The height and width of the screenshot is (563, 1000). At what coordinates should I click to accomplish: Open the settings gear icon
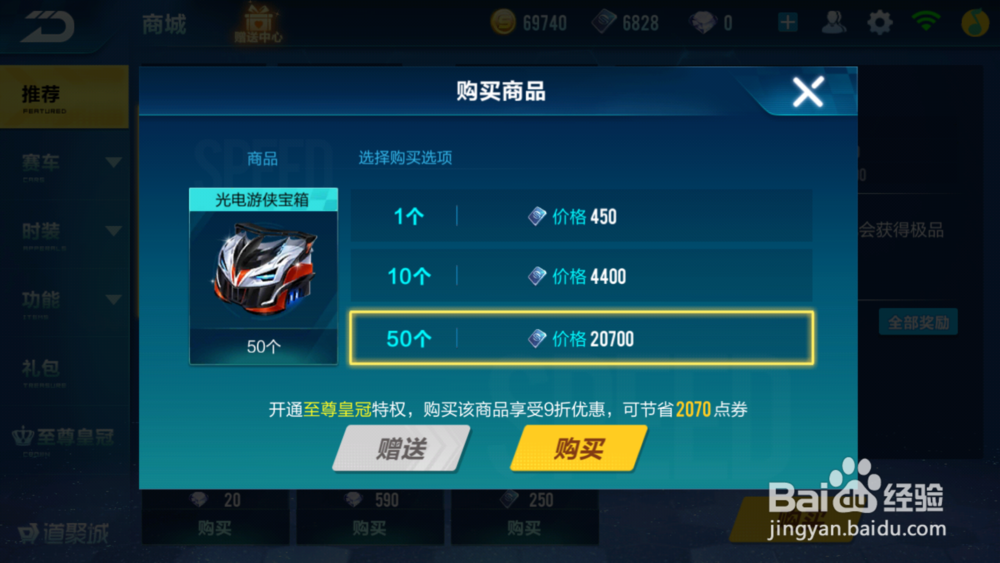879,23
